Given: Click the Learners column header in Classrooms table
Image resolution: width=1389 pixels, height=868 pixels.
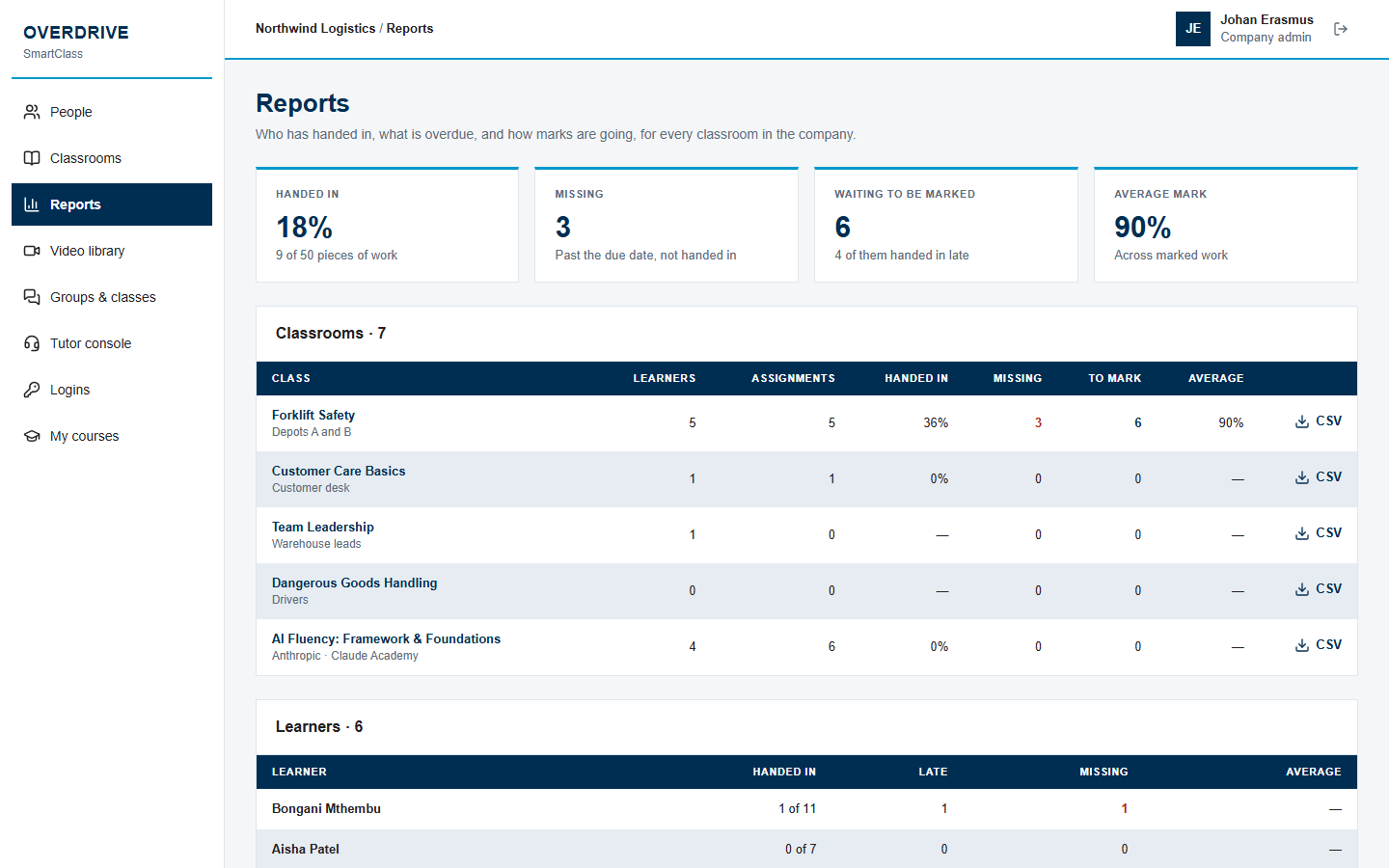Looking at the screenshot, I should pyautogui.click(x=665, y=378).
